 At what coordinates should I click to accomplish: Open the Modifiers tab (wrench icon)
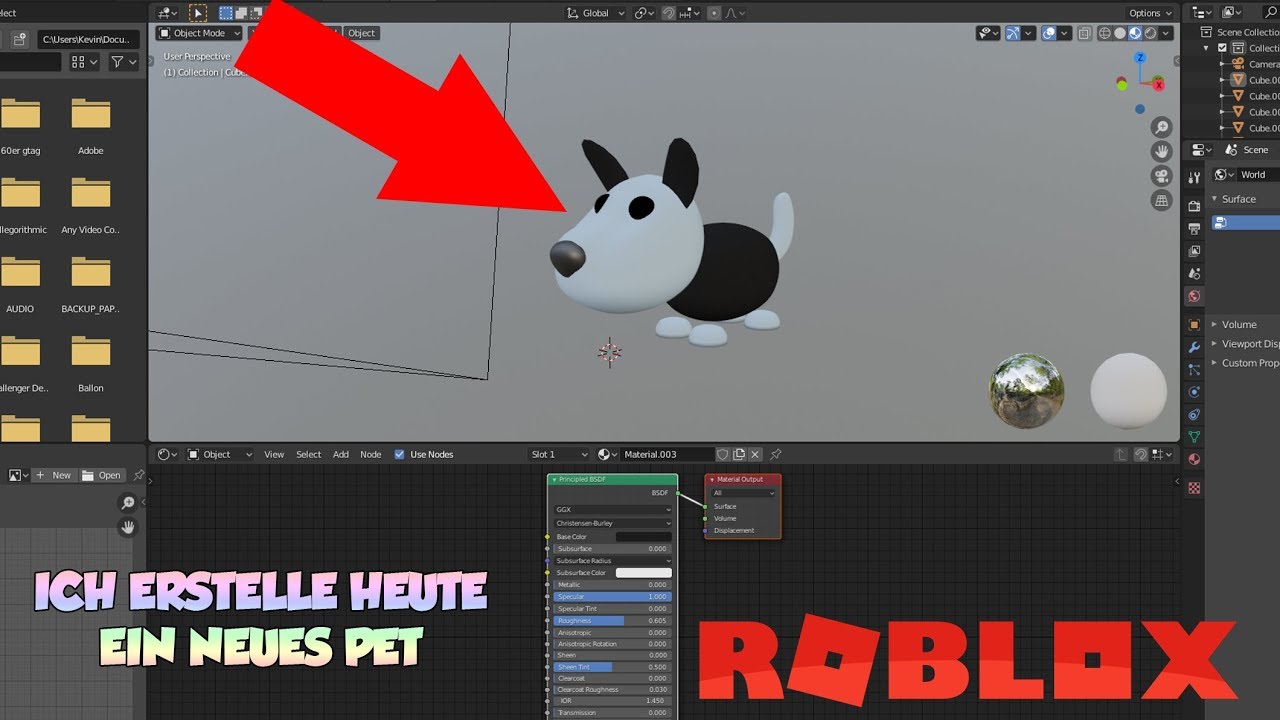click(1194, 348)
